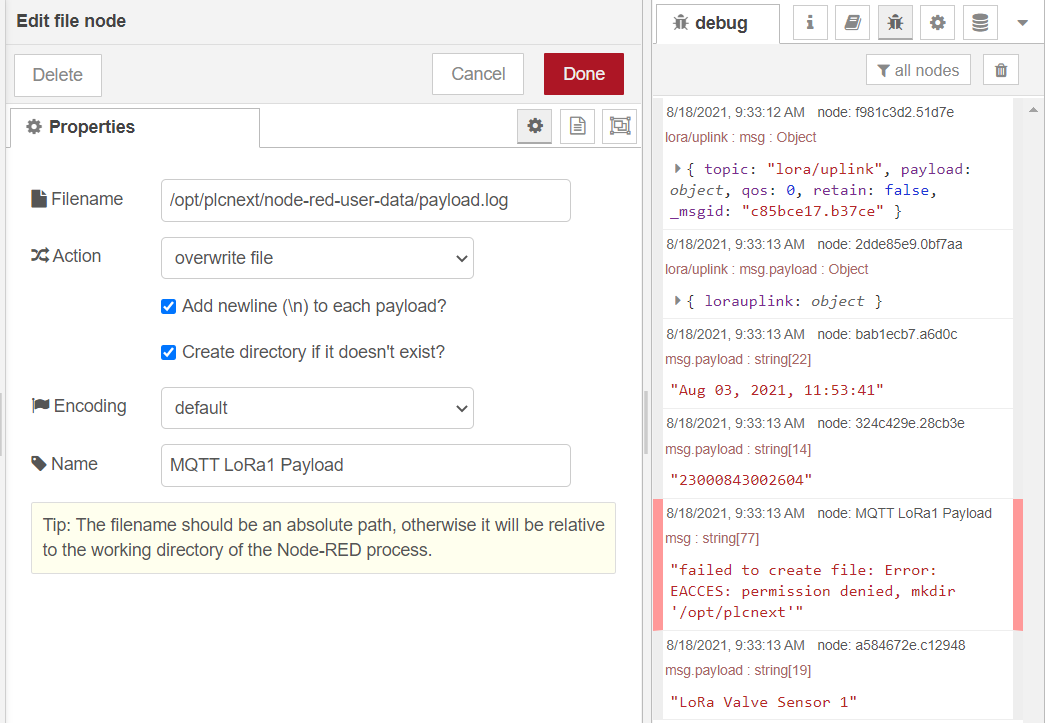Click the 'Edit file node' title
The height and width of the screenshot is (723, 1045).
point(71,21)
